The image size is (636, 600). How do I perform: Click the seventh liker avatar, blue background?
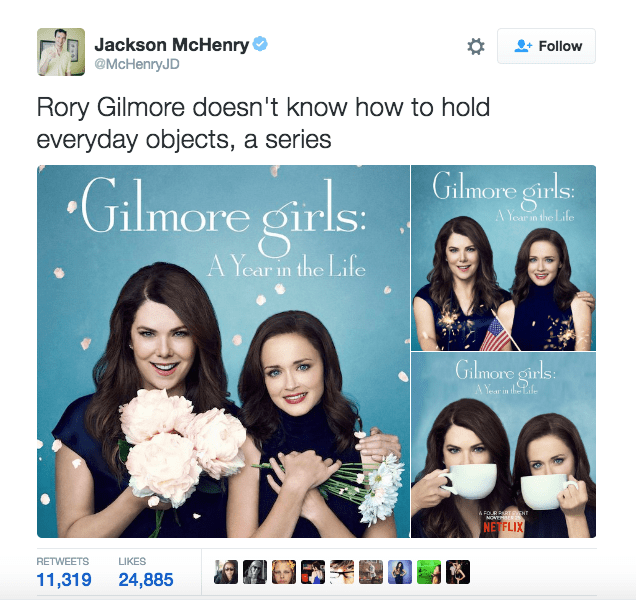[x=400, y=572]
